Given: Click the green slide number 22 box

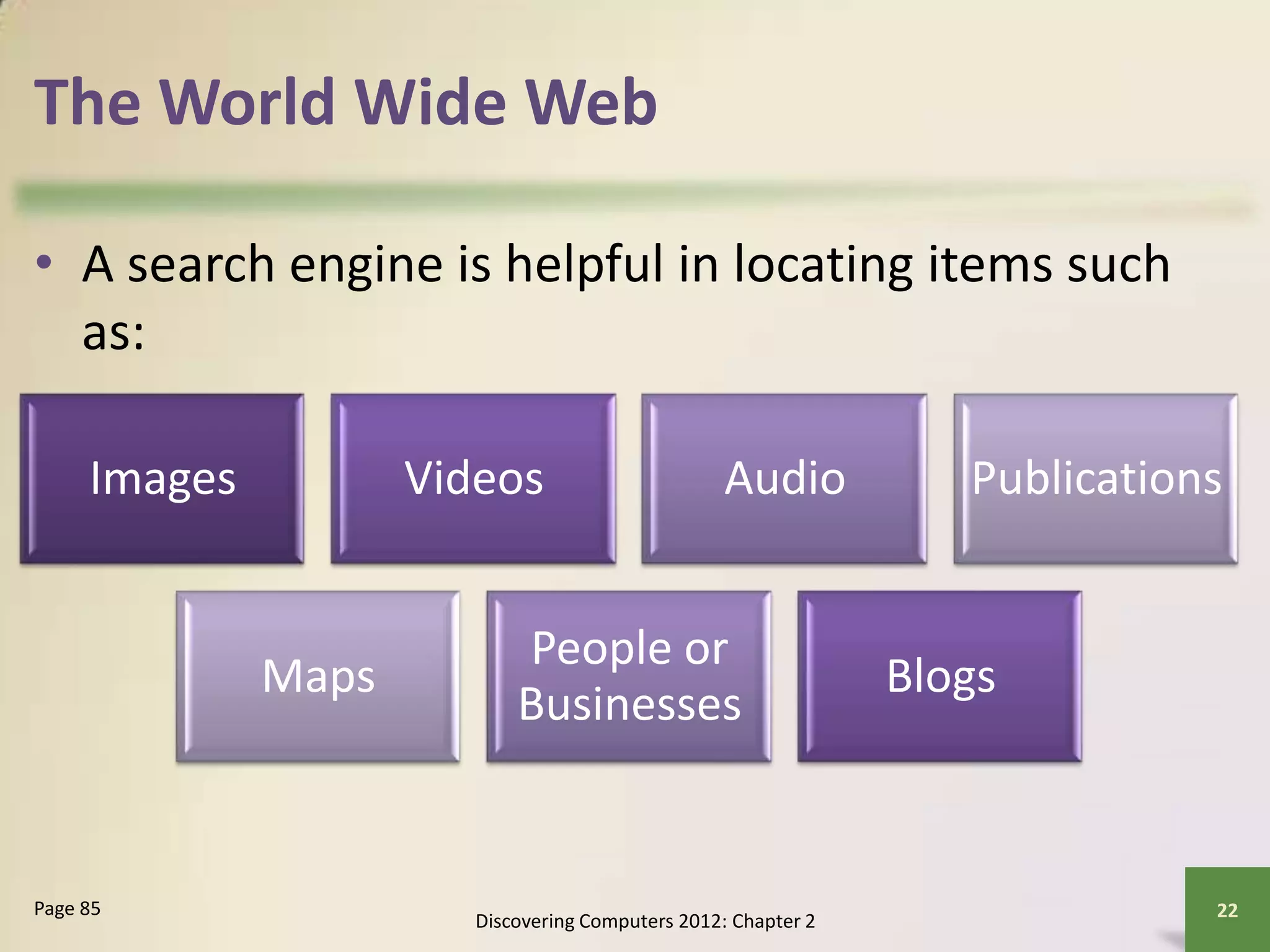Looking at the screenshot, I should (1227, 909).
